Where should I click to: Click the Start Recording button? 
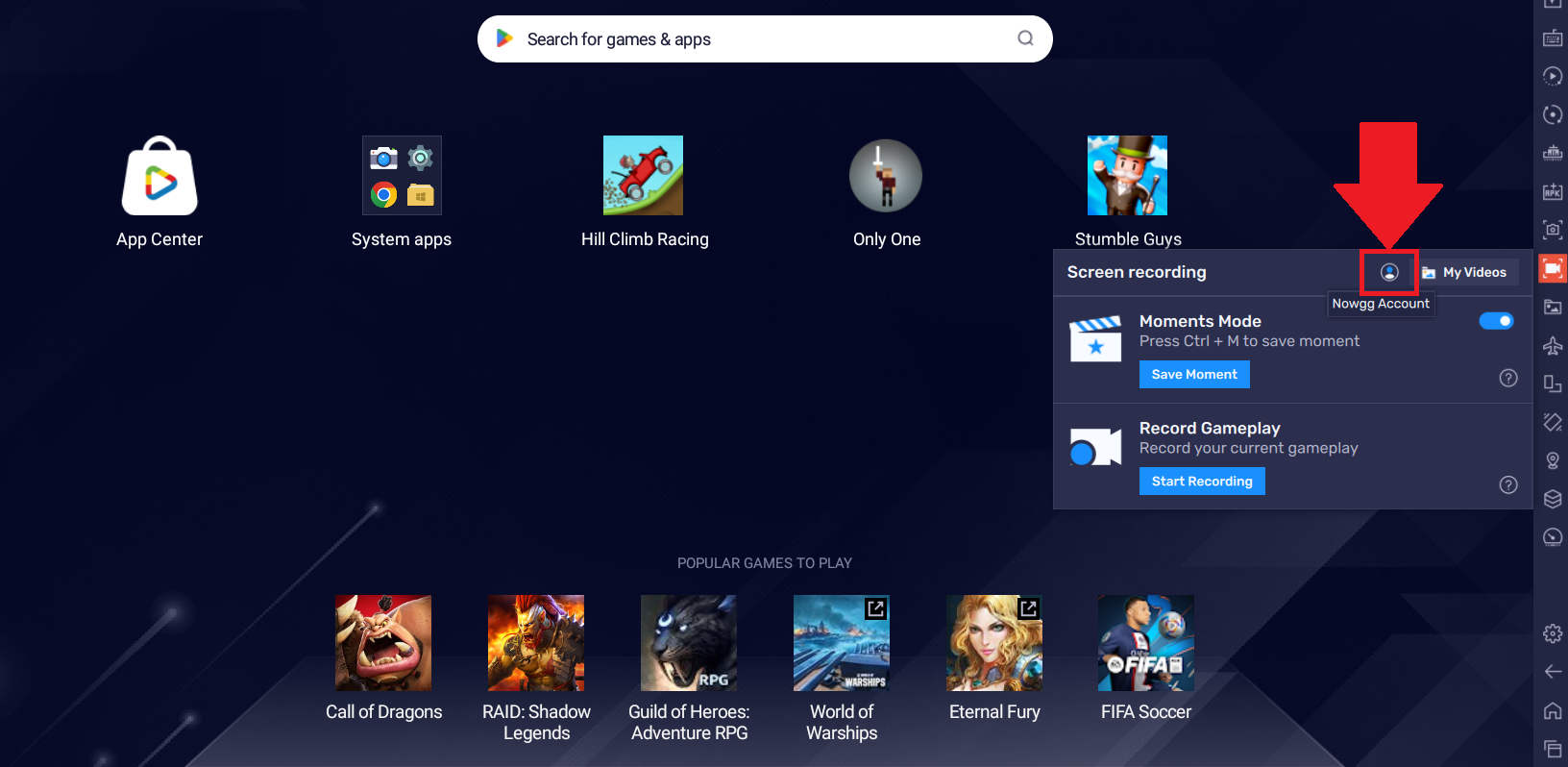[x=1202, y=482]
